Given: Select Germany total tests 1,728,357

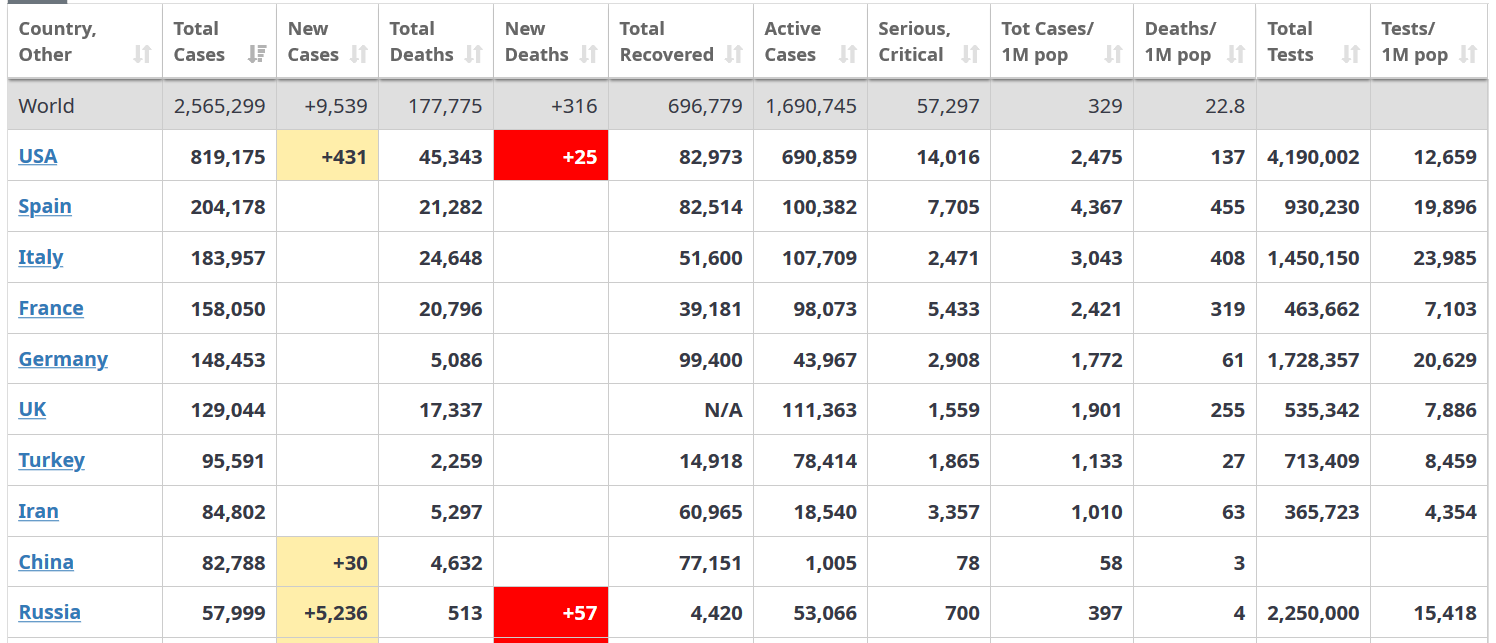Looking at the screenshot, I should click(1313, 360).
